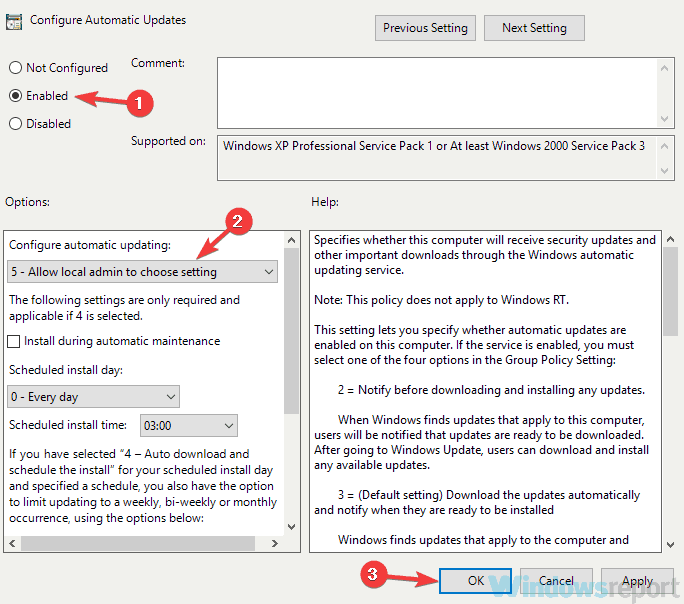The height and width of the screenshot is (604, 684).
Task: Click the Configure Automatic Updates policy icon
Action: click(x=14, y=21)
